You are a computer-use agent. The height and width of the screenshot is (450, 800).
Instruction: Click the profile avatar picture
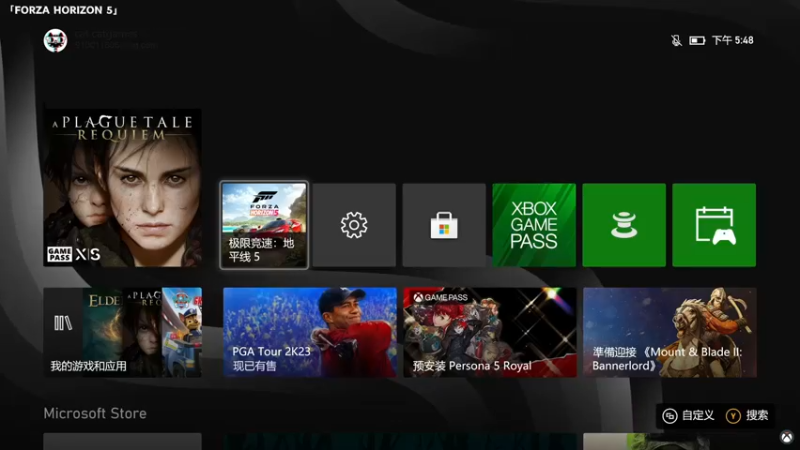[55, 40]
